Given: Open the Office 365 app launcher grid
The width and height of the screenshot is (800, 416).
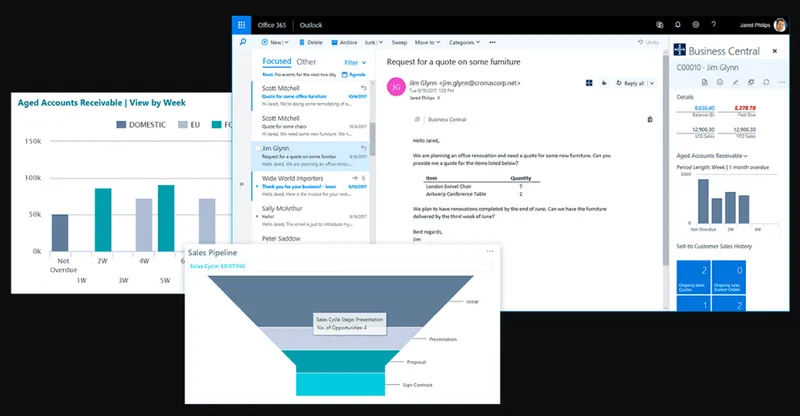Looking at the screenshot, I should [241, 25].
